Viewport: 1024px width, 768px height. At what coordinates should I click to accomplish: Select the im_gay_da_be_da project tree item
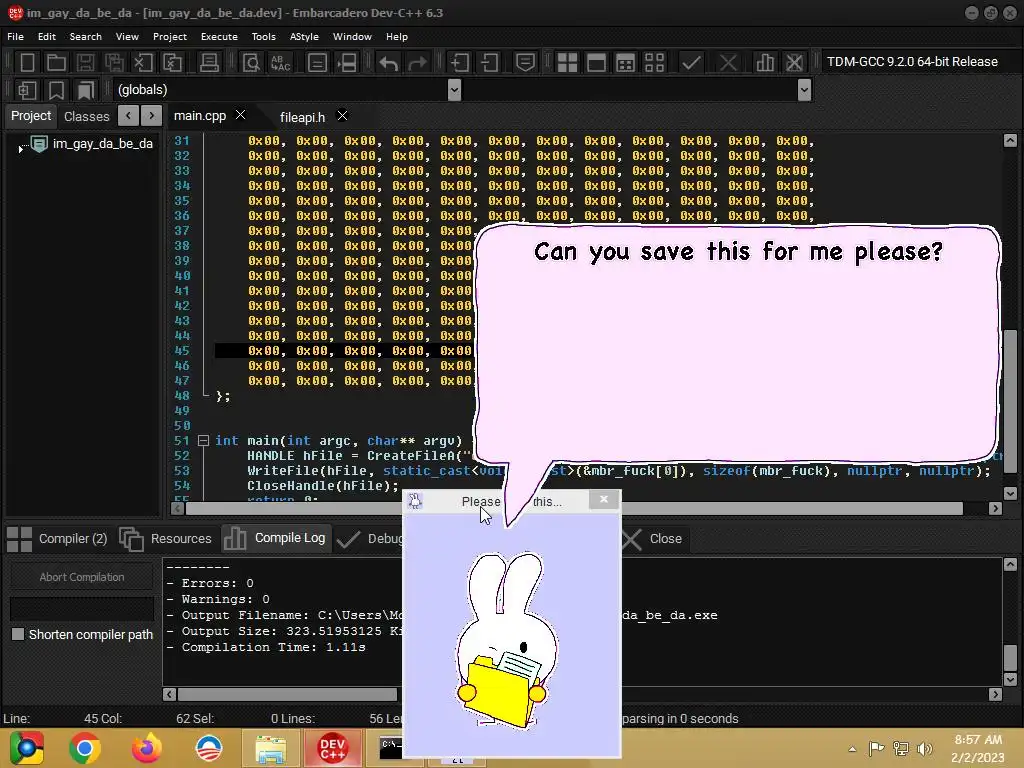103,144
